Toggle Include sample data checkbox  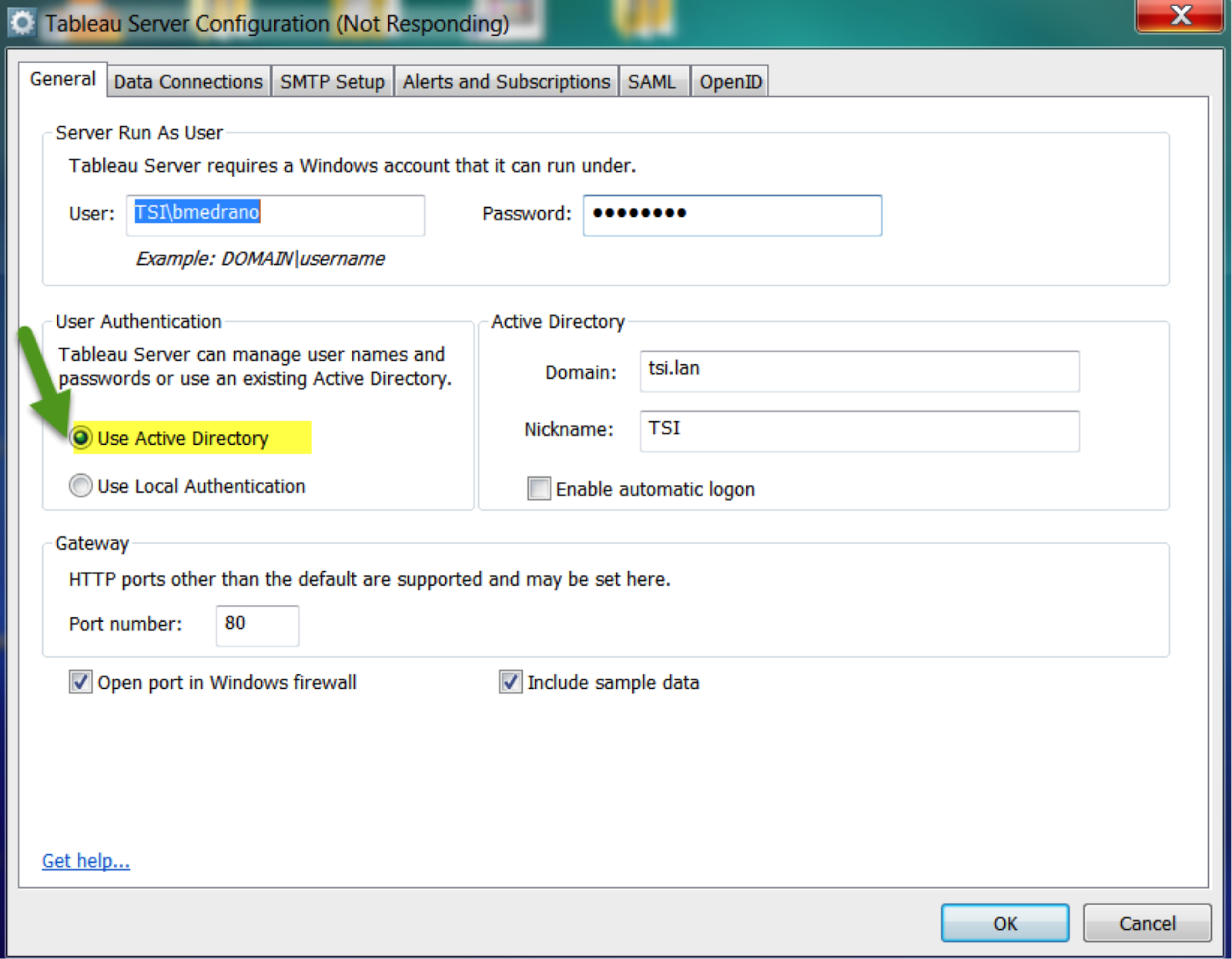(x=510, y=682)
